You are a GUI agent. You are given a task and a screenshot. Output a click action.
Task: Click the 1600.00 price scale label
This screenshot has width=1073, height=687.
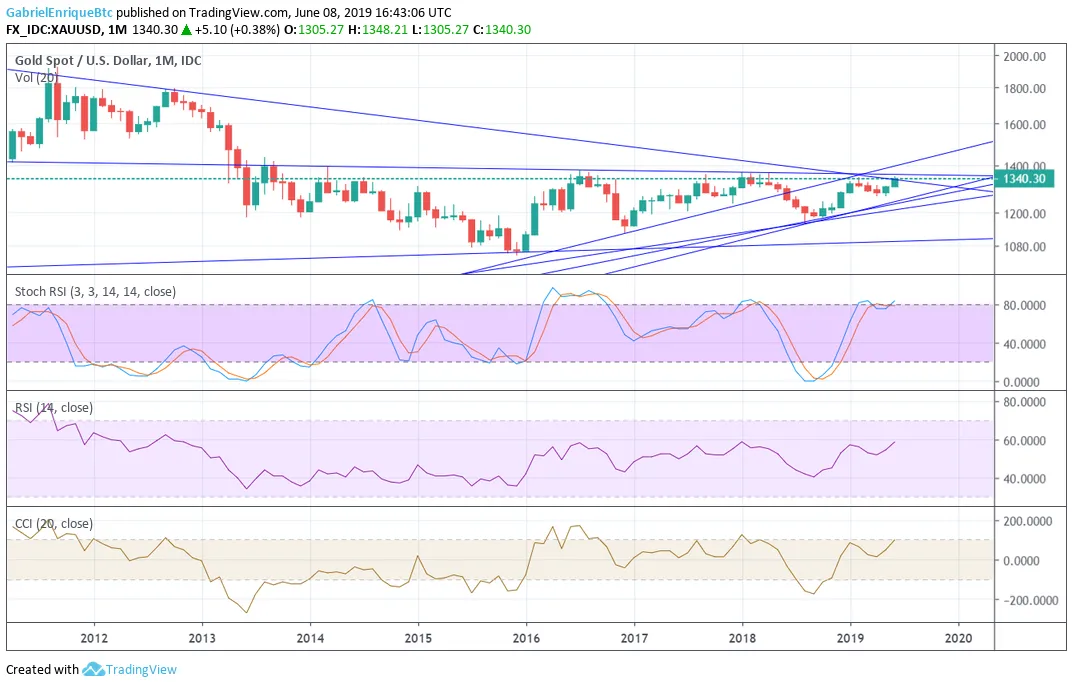[x=1024, y=125]
